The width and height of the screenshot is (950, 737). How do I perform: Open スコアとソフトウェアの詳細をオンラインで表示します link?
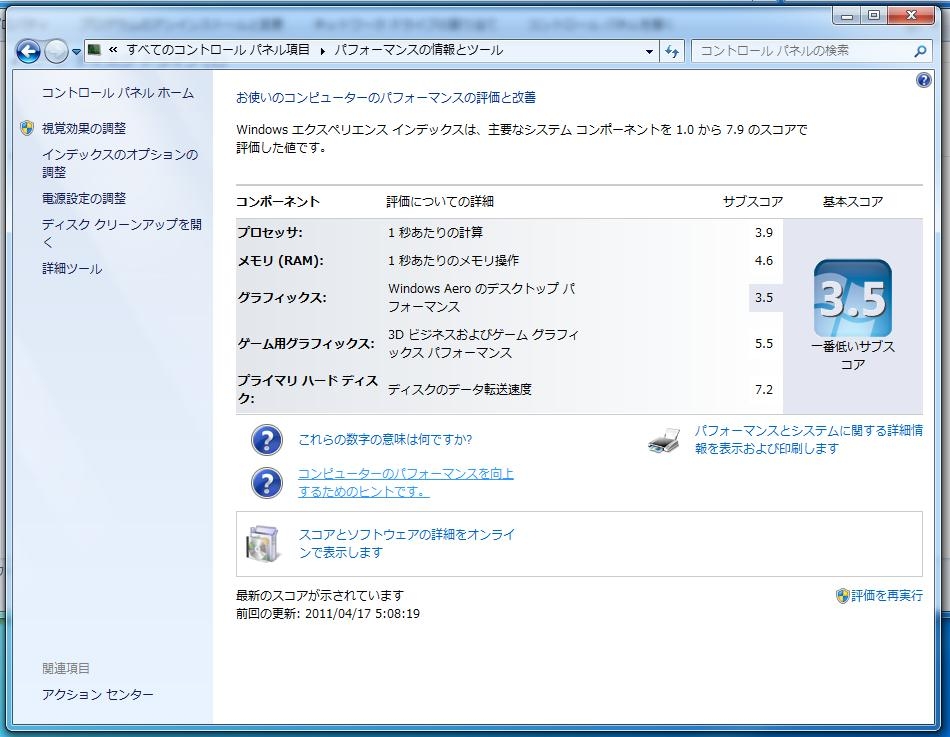click(407, 543)
